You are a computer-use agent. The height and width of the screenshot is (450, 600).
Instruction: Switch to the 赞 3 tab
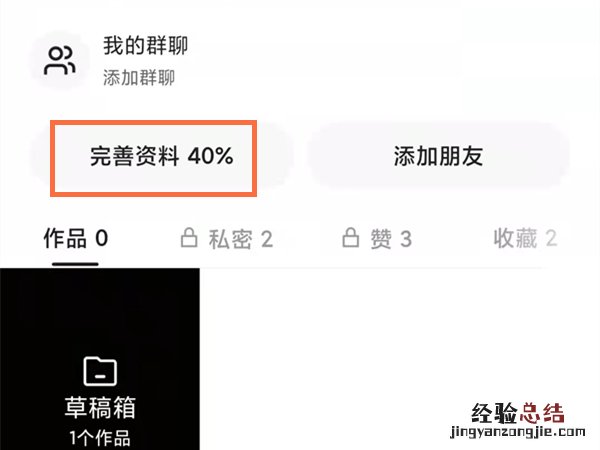click(x=377, y=238)
